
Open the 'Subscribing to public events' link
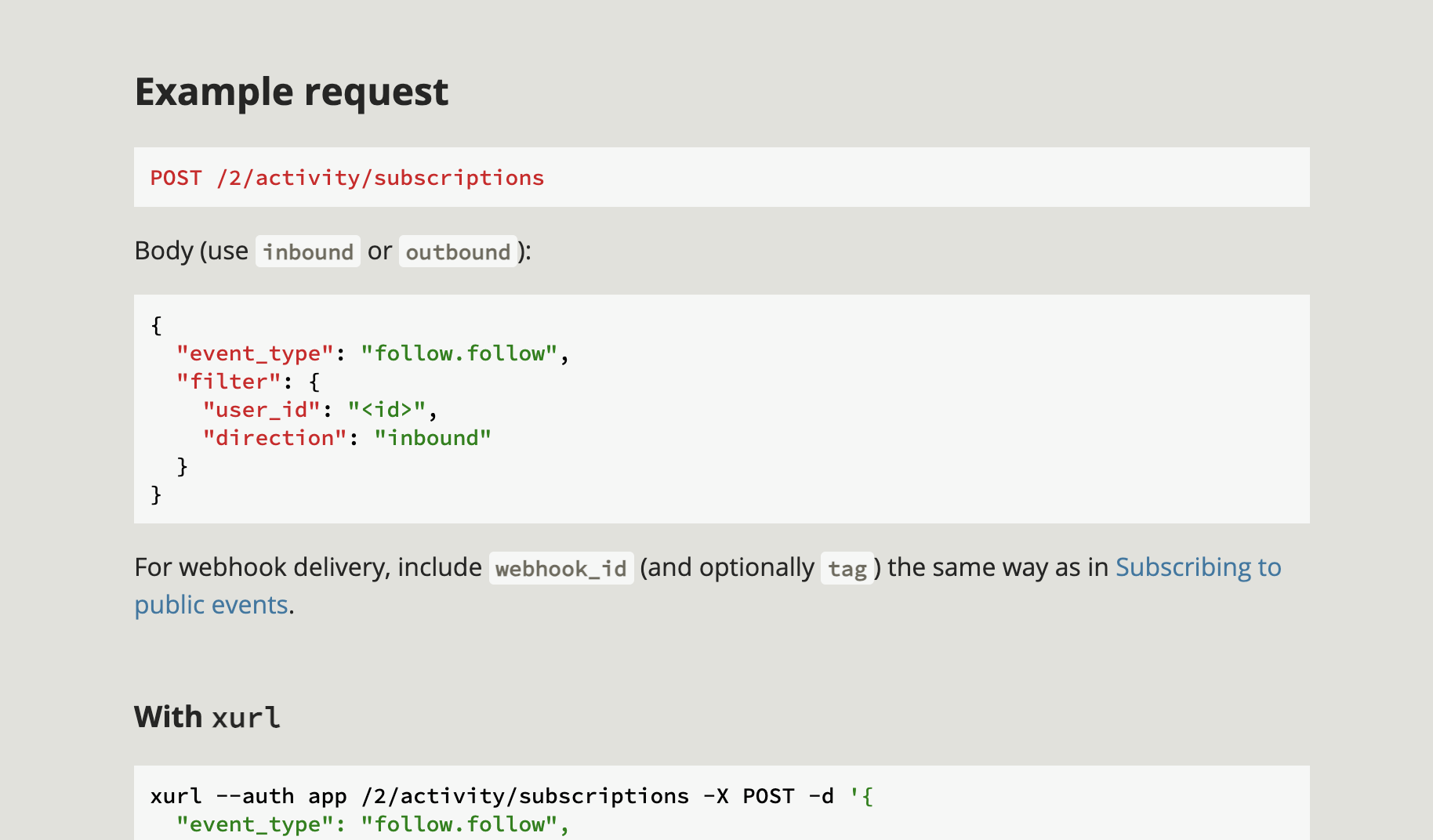1198,567
